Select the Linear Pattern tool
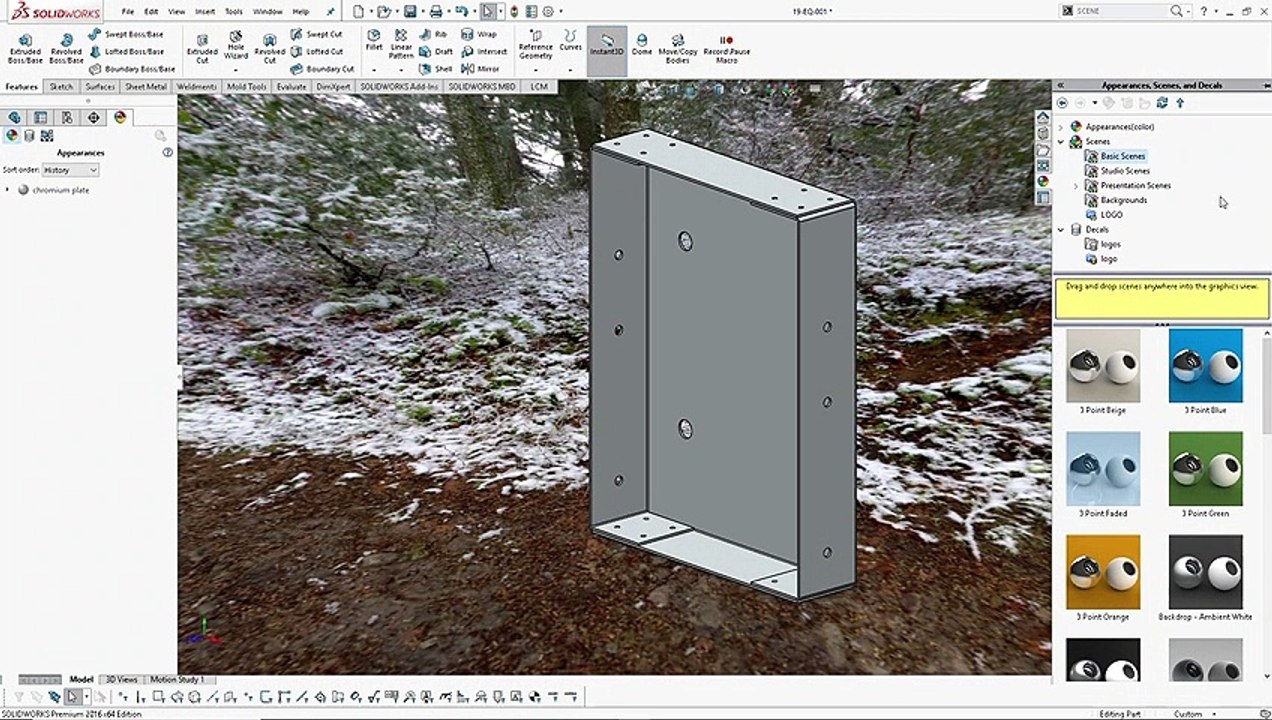The width and height of the screenshot is (1272, 720). (x=401, y=45)
